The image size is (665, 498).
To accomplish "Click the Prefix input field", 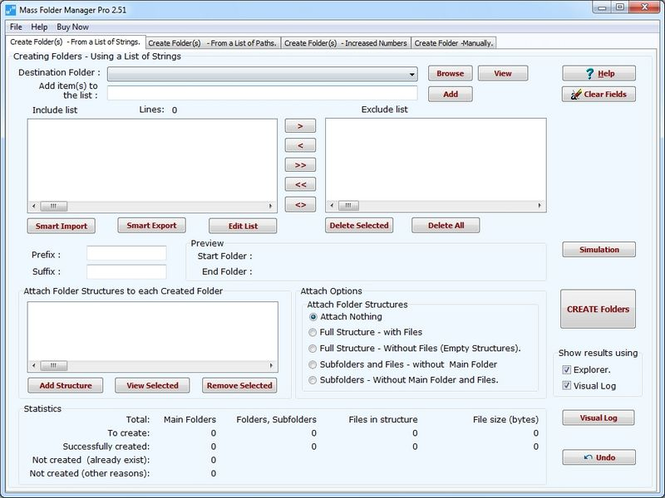I will [x=126, y=254].
